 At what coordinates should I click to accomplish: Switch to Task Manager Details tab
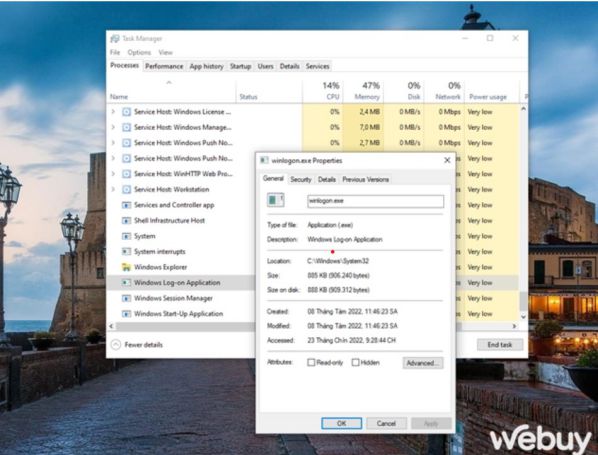(x=289, y=66)
